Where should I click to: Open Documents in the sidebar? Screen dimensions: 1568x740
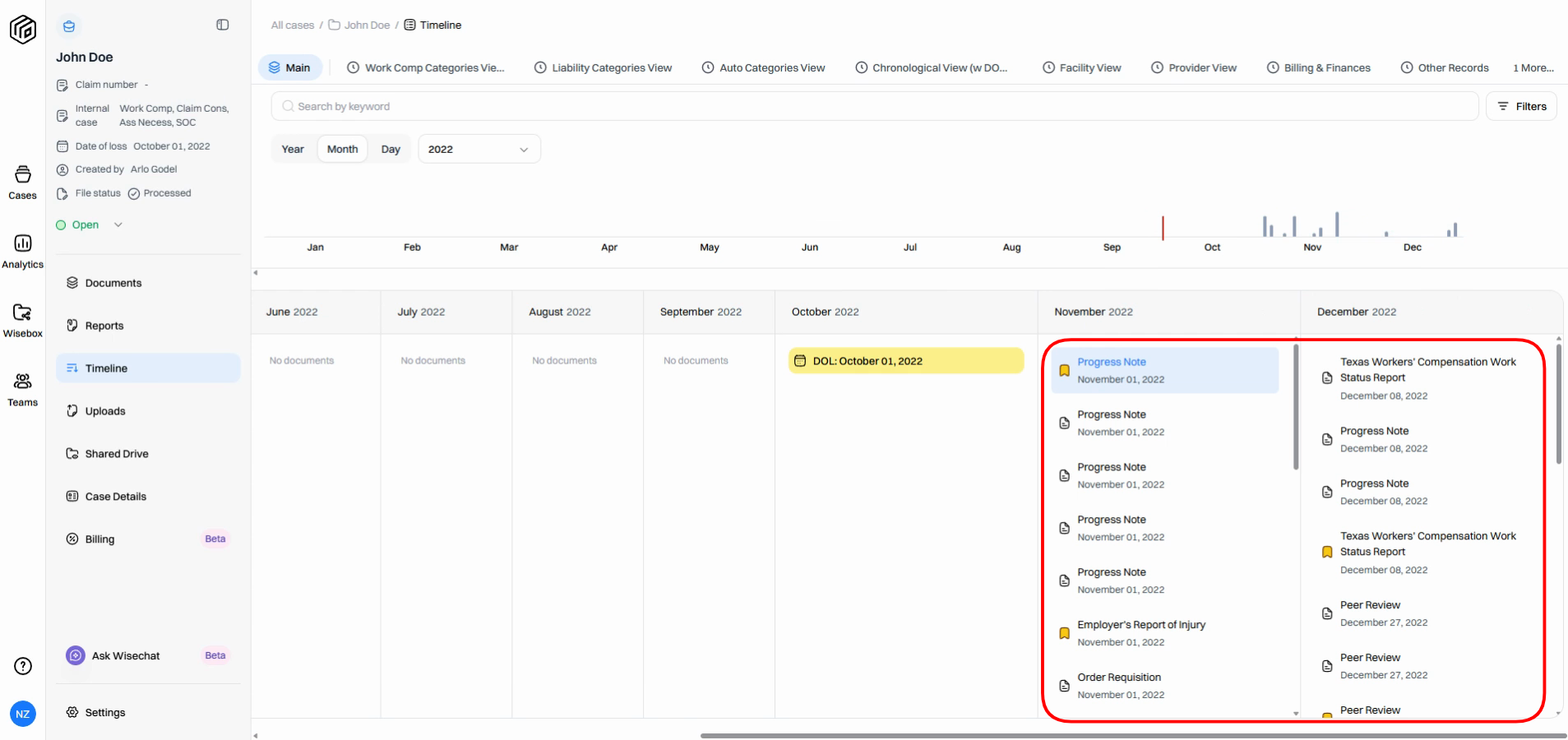tap(148, 283)
